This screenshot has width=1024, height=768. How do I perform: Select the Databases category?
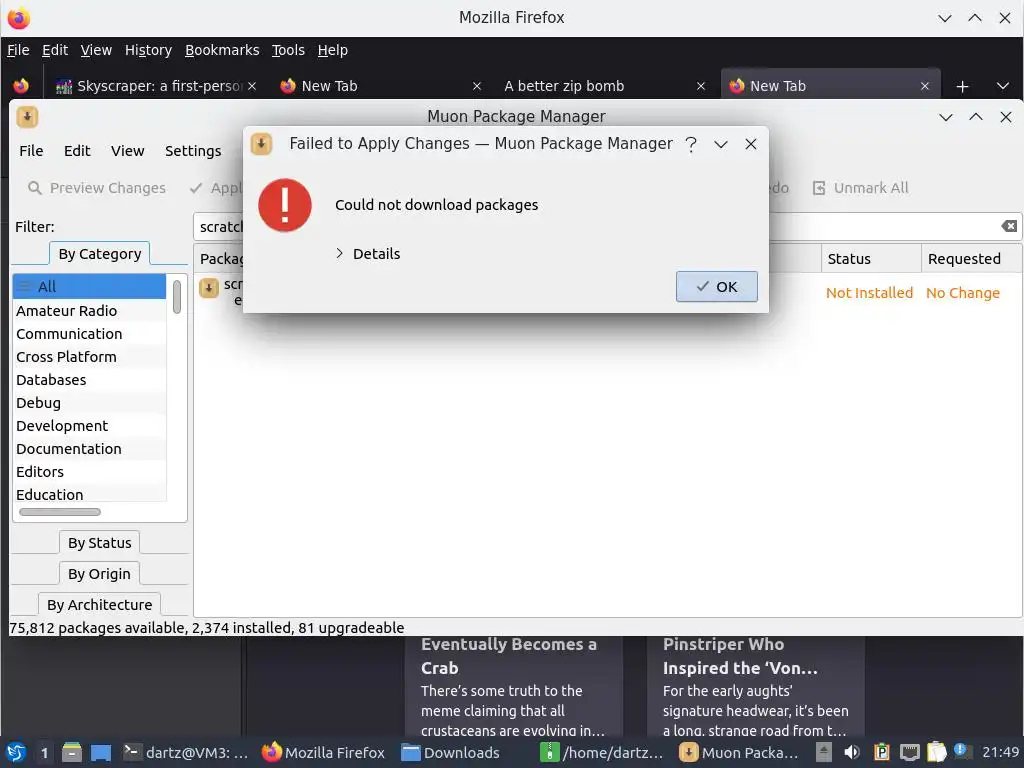pos(89,379)
